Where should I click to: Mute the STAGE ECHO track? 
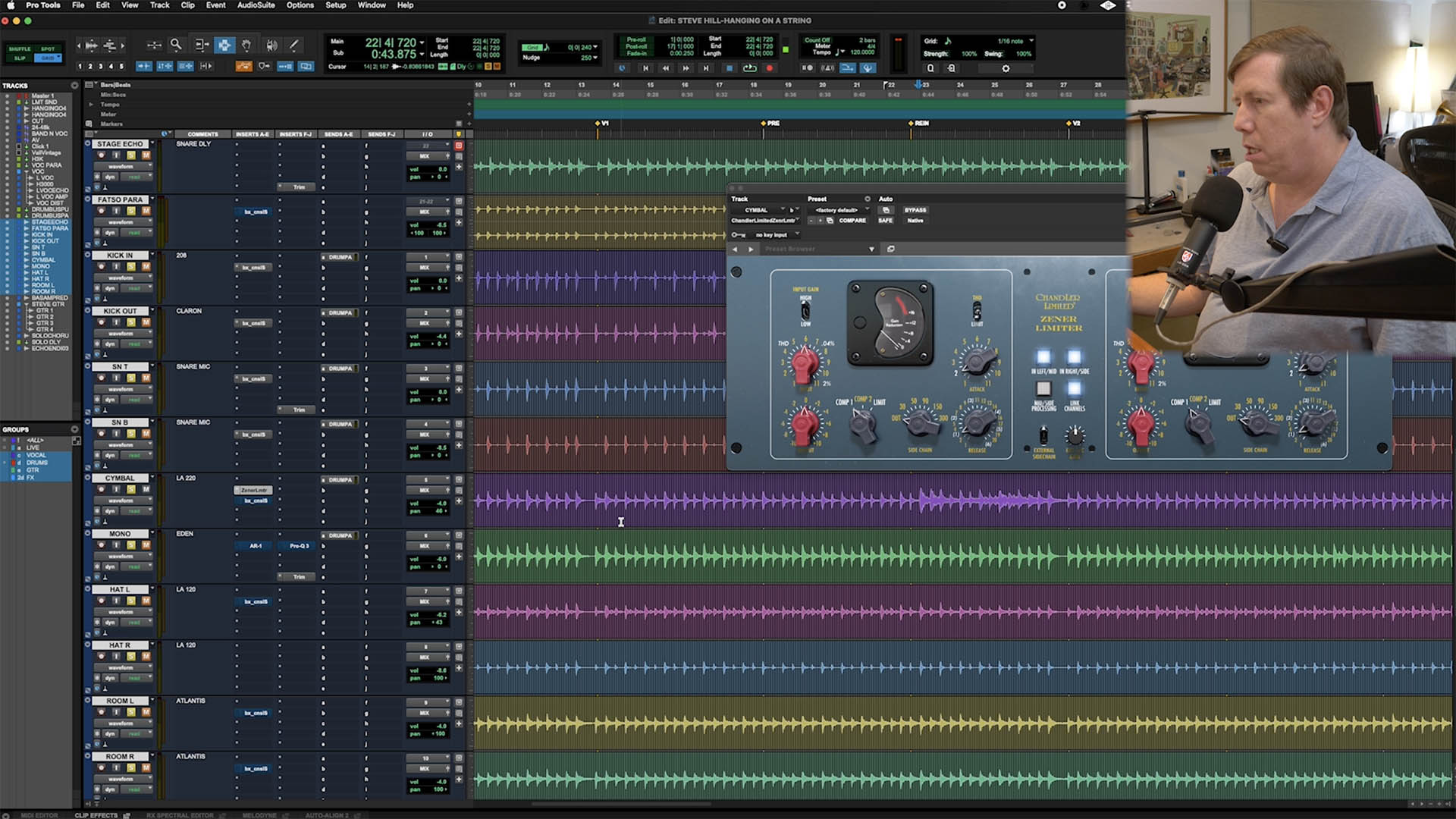point(146,155)
